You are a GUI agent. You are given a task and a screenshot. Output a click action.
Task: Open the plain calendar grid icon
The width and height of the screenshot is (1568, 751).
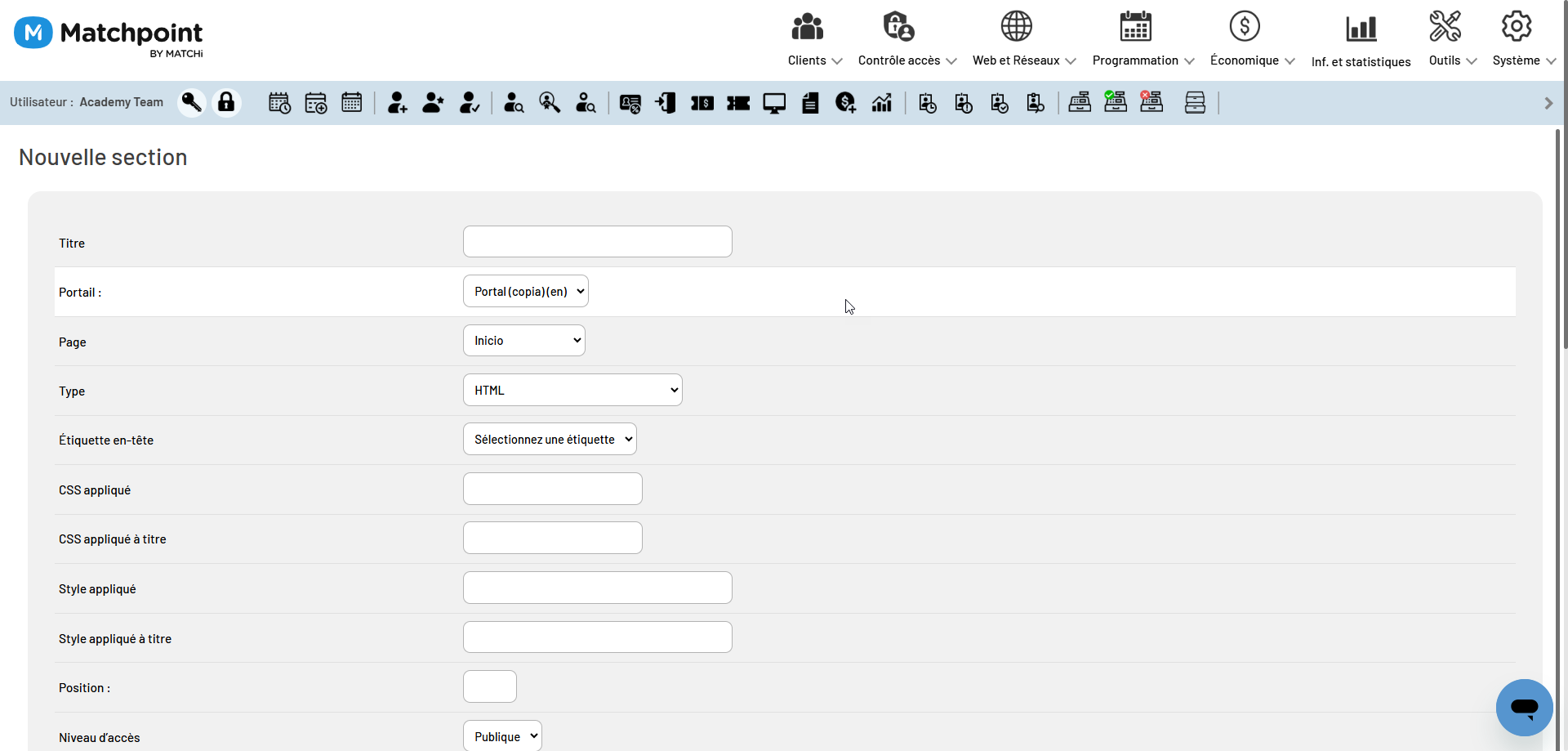pyautogui.click(x=352, y=103)
